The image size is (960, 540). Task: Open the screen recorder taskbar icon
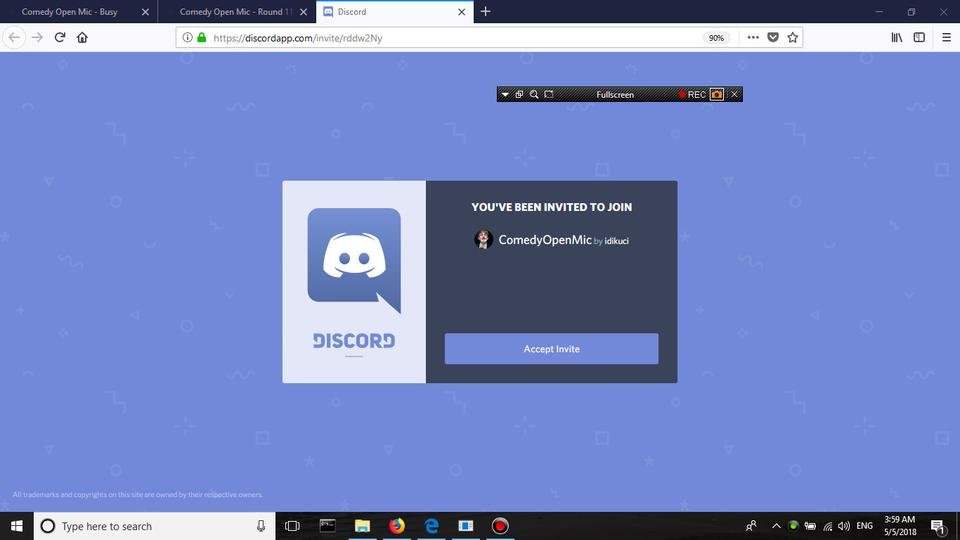pos(500,526)
